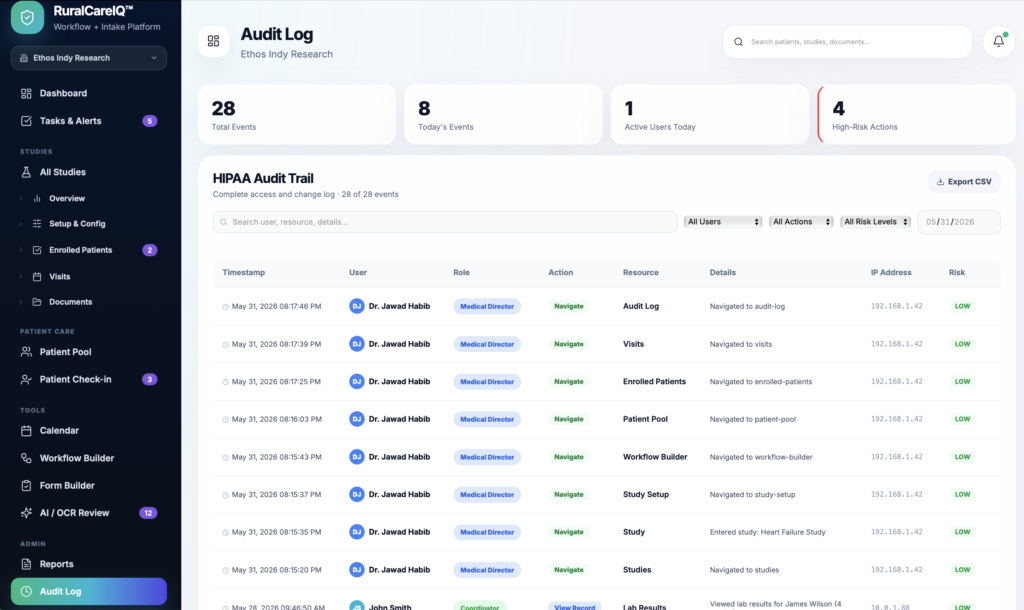The width and height of the screenshot is (1024, 610).
Task: Go to Dashboard in the sidebar
Action: click(89, 93)
